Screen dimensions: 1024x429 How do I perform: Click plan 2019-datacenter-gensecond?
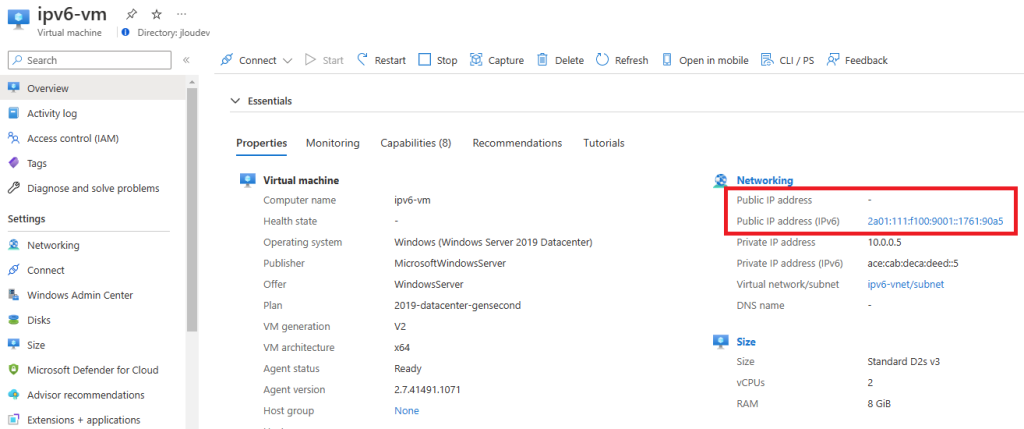(458, 305)
